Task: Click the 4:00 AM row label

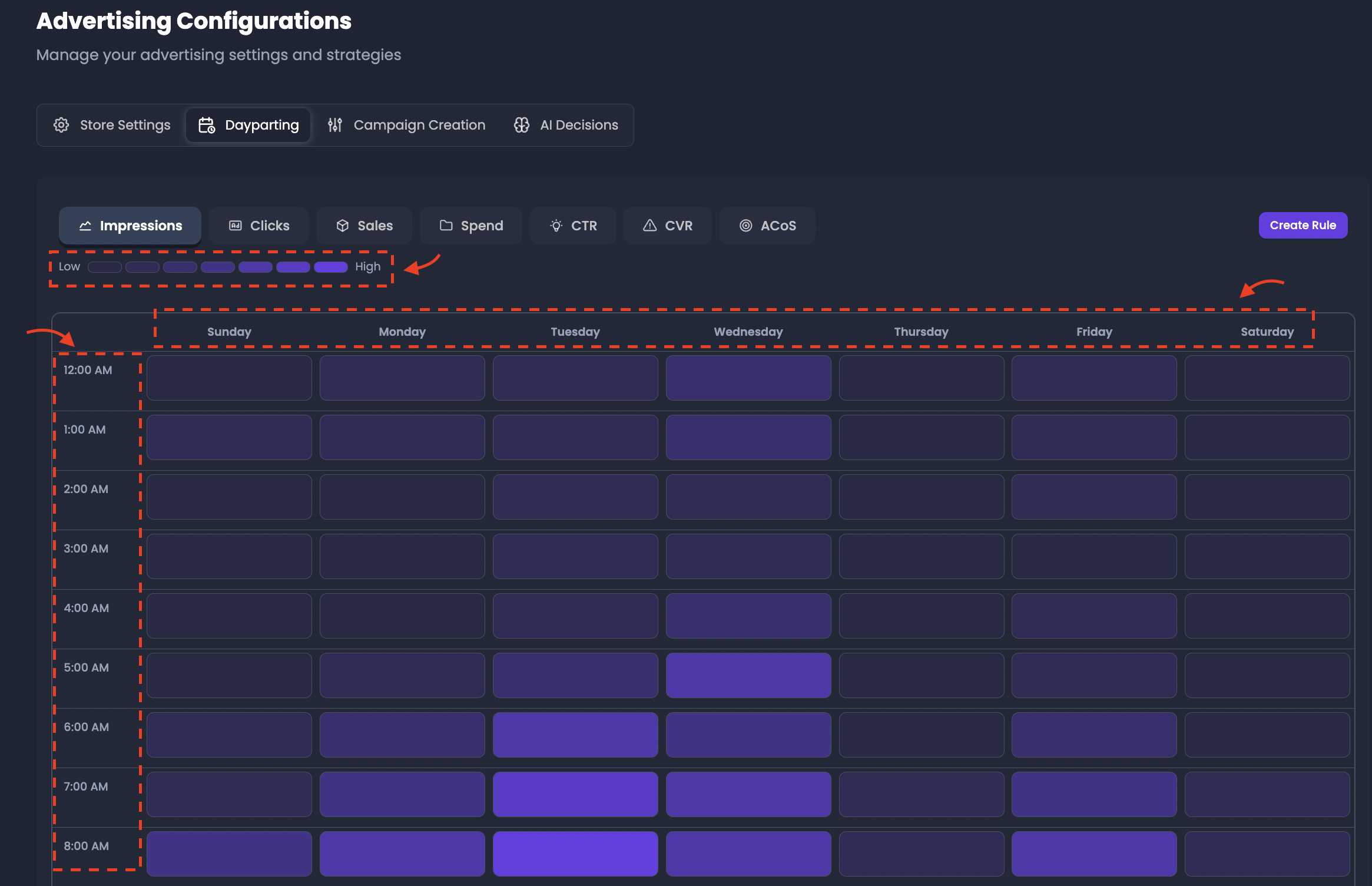Action: (x=87, y=608)
